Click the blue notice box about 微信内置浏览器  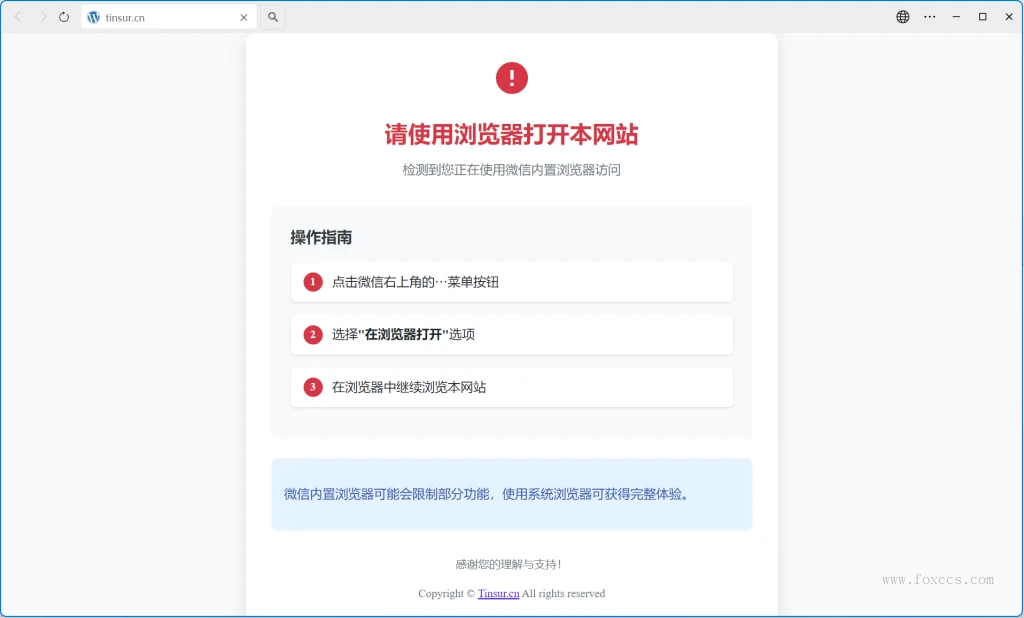(511, 494)
